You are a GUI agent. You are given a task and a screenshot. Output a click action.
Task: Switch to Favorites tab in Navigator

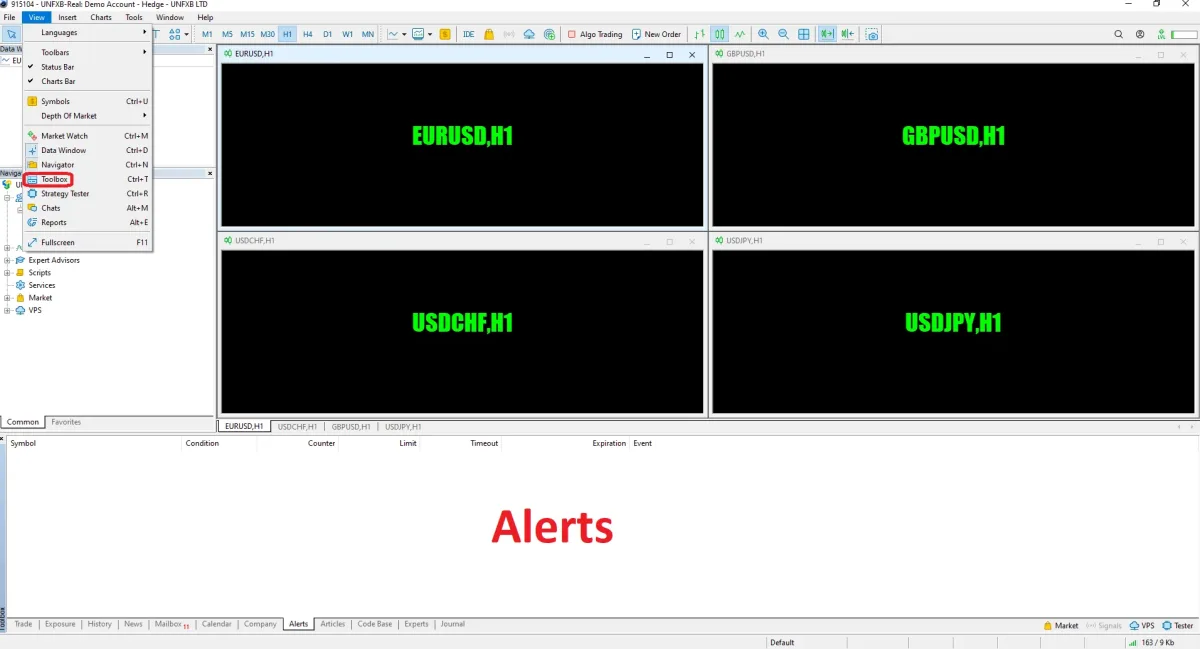click(x=66, y=422)
